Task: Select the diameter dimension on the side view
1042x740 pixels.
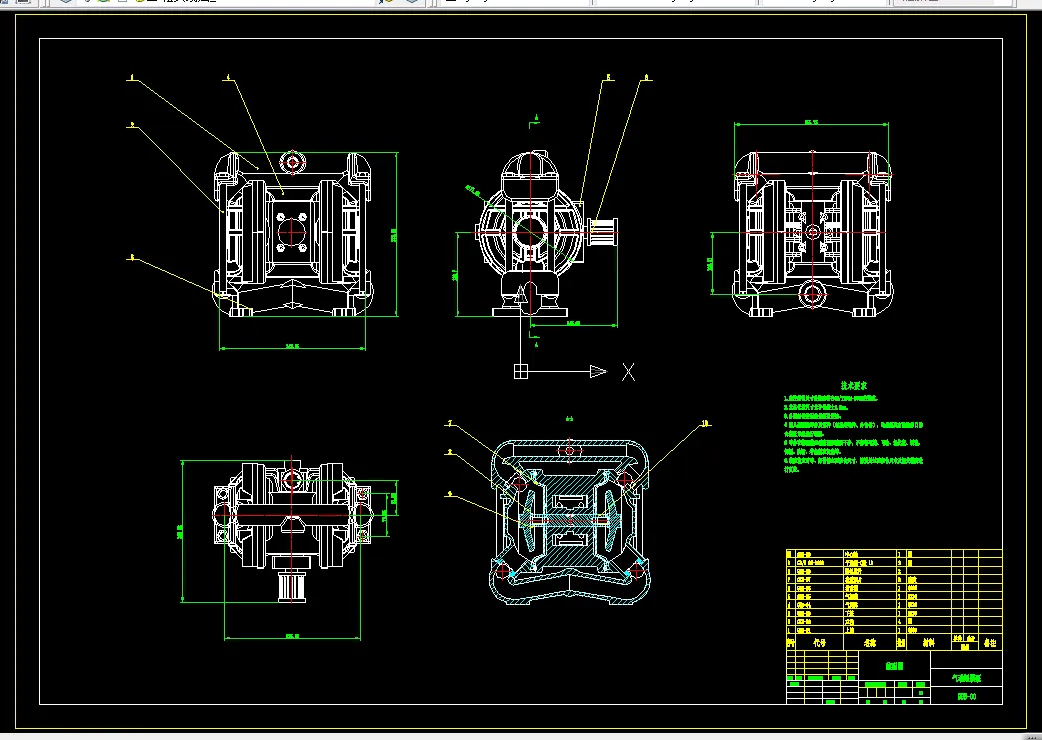Action: click(474, 192)
